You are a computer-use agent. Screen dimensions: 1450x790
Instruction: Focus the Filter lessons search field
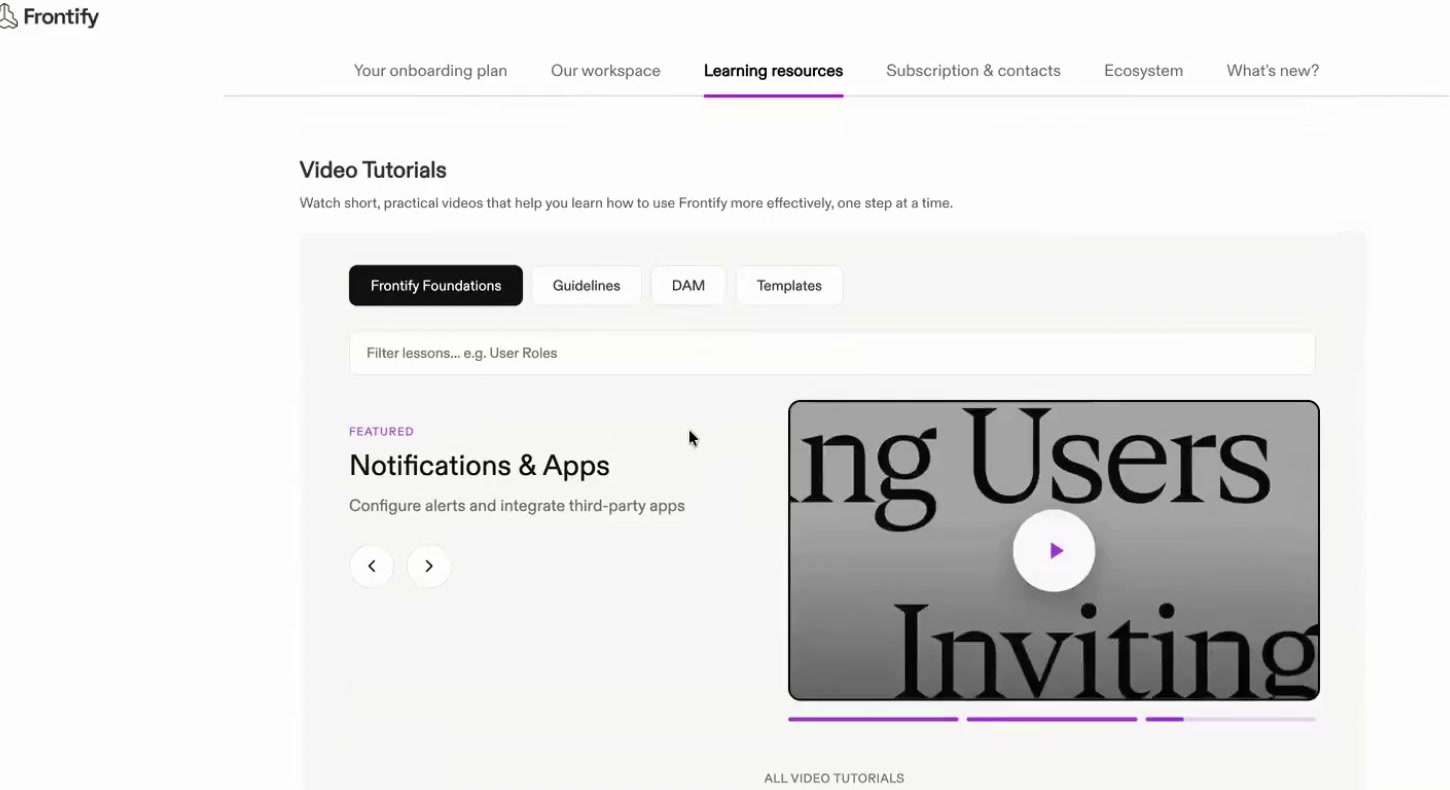point(832,353)
